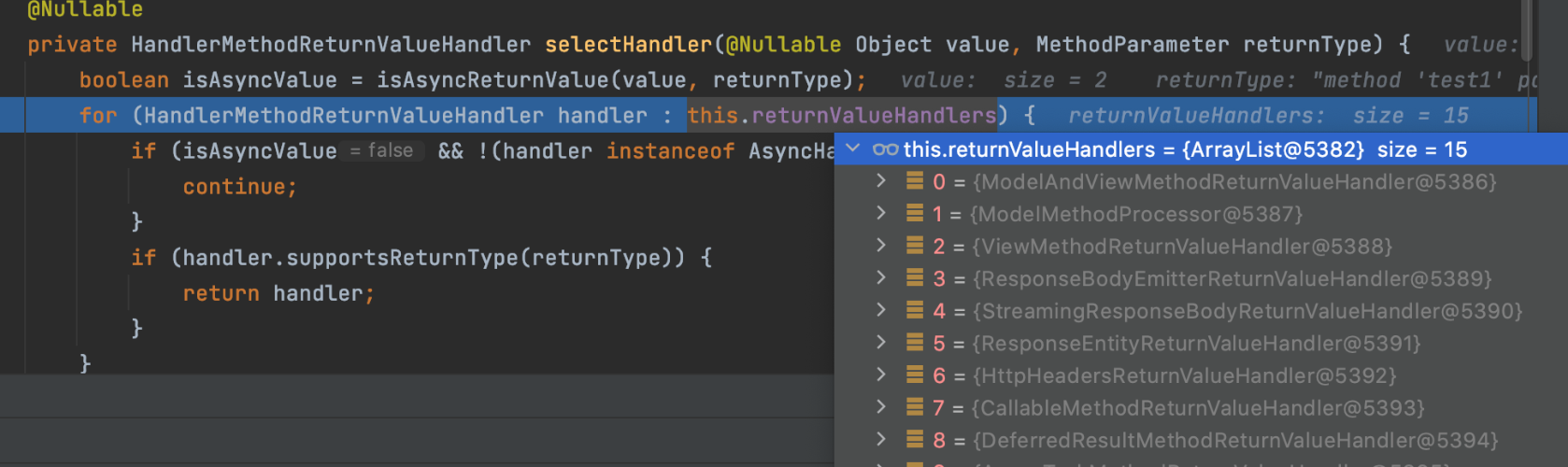Image resolution: width=1568 pixels, height=467 pixels.
Task: Collapse the this.returnValueHandlers root node
Action: point(852,149)
